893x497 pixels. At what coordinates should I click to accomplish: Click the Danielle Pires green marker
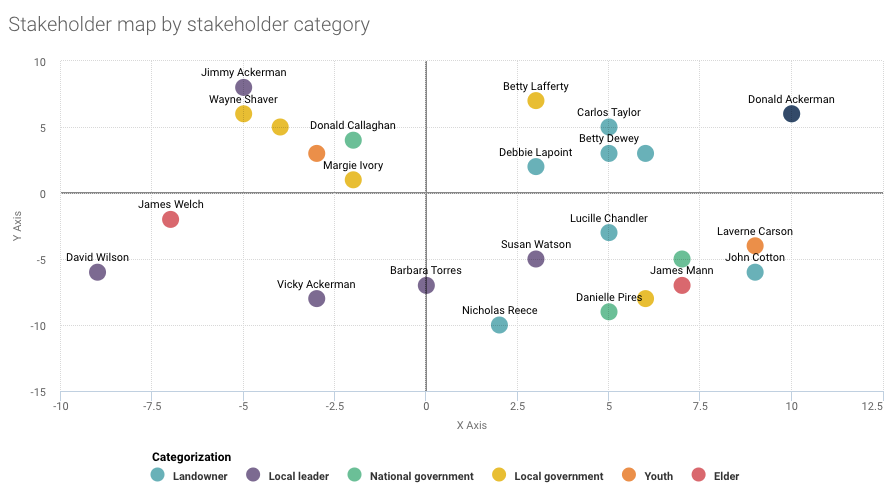609,312
